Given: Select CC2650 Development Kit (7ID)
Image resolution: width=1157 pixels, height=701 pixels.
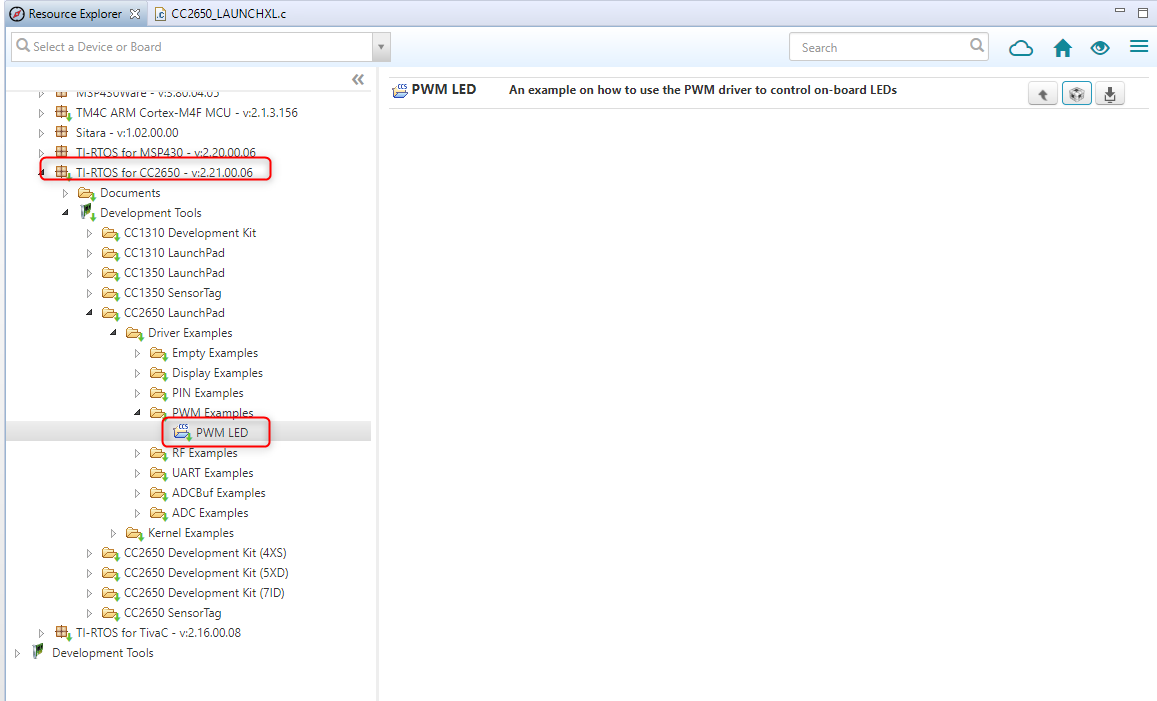Looking at the screenshot, I should (x=204, y=593).
